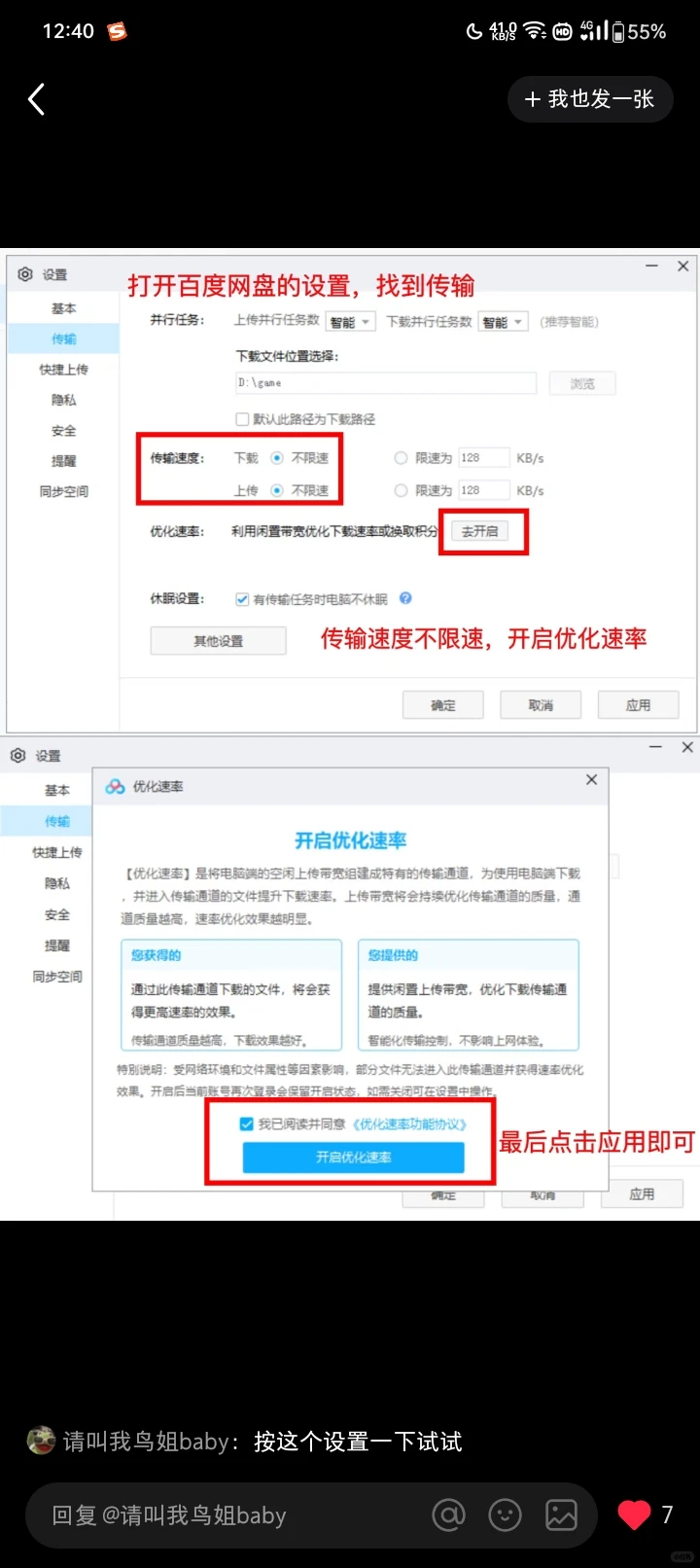Viewport: 700px width, 1568px height.
Task: Click the (推荐智能) hint text
Action: tap(570, 322)
